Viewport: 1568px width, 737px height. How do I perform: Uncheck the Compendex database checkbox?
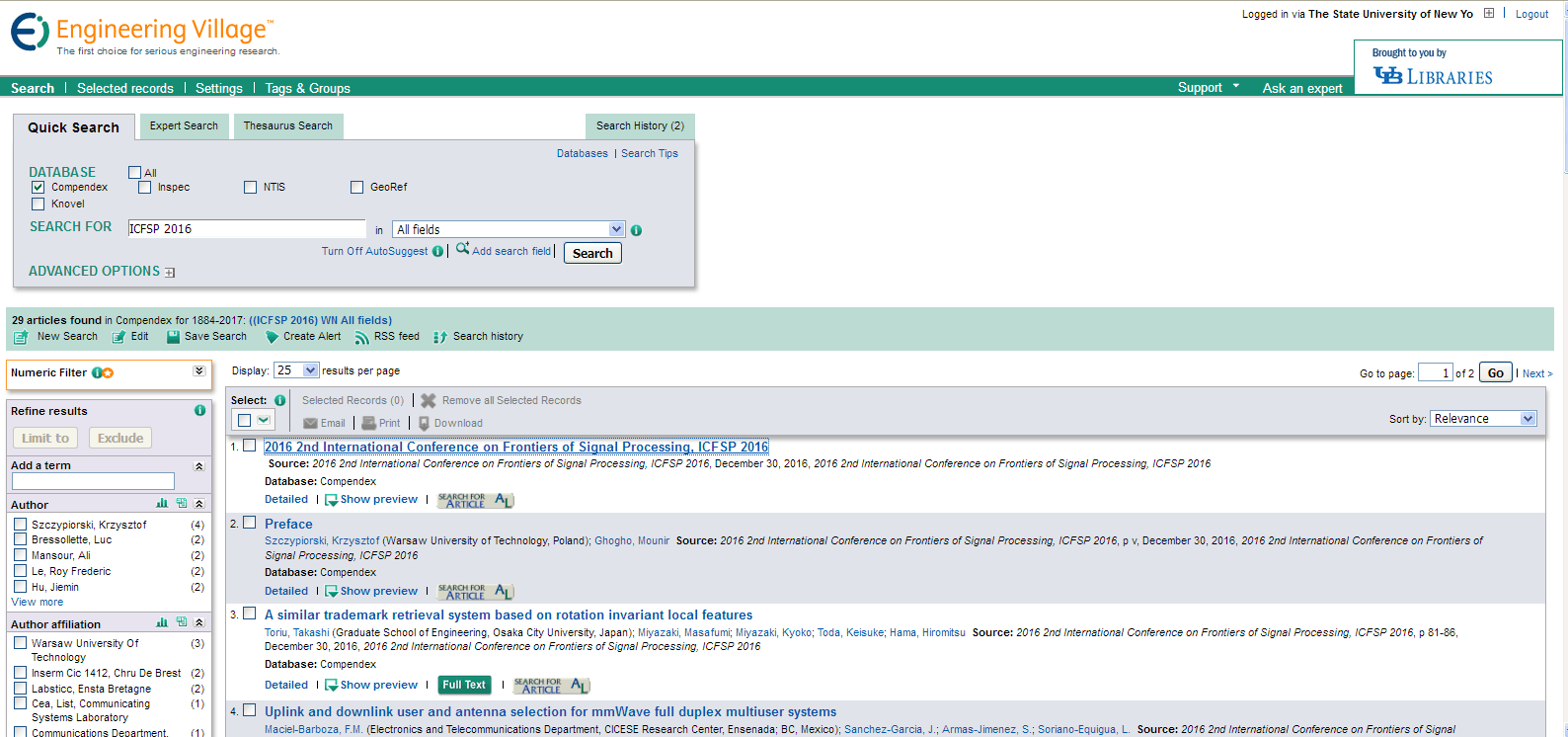tap(39, 187)
